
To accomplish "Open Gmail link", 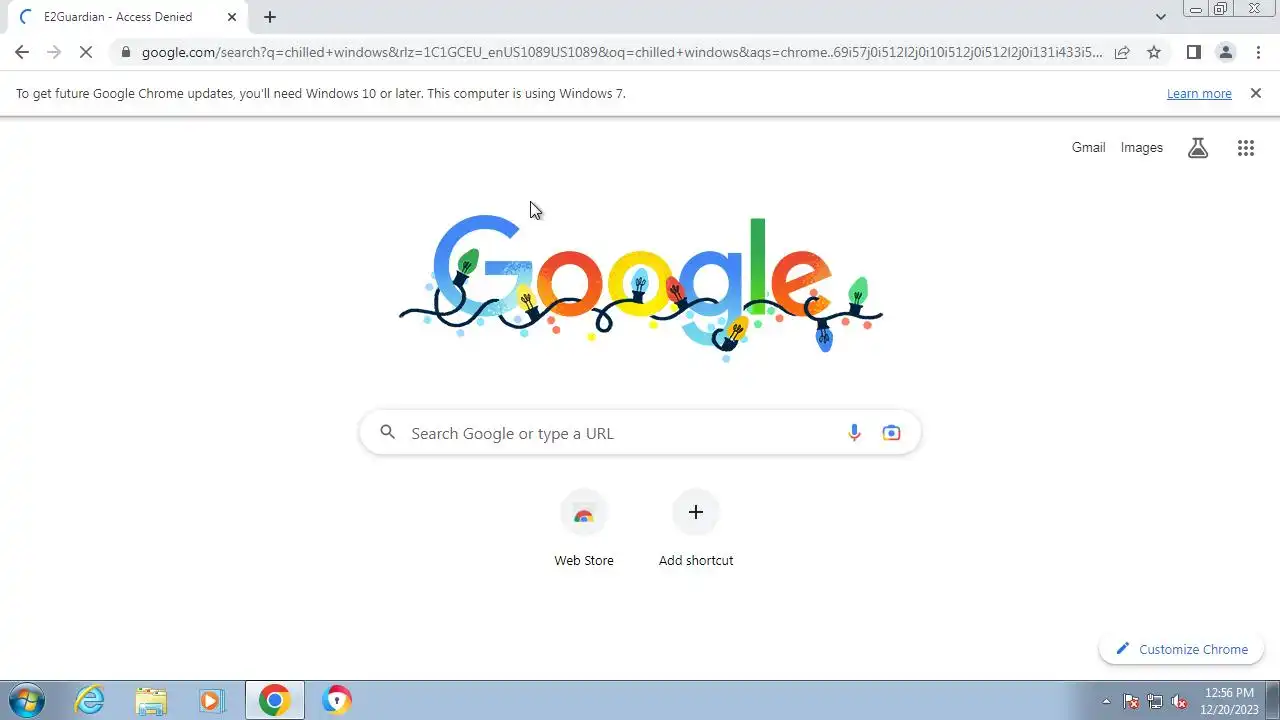I will 1088,147.
